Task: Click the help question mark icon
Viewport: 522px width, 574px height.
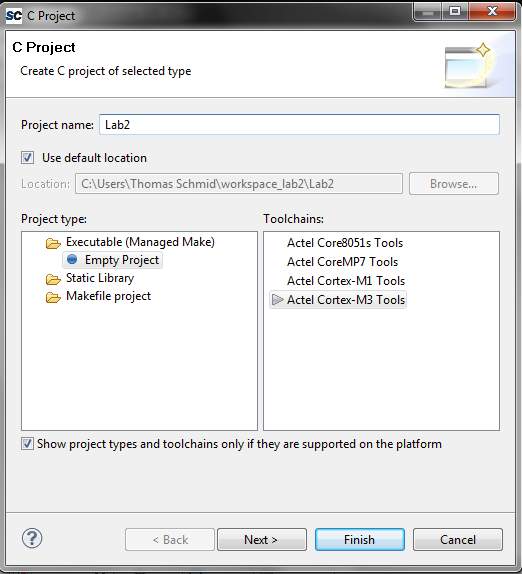Action: click(32, 538)
